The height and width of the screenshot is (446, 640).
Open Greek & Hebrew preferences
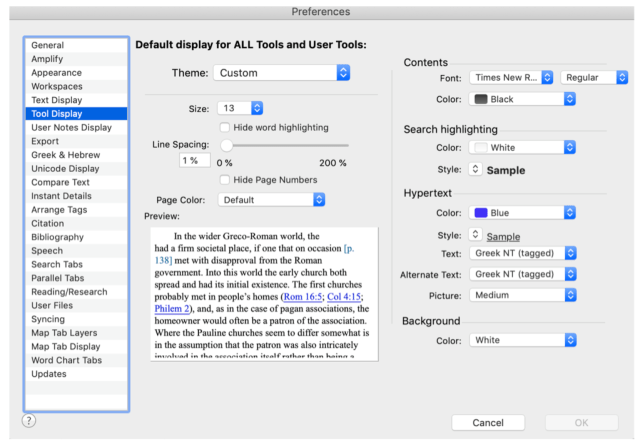tap(65, 155)
